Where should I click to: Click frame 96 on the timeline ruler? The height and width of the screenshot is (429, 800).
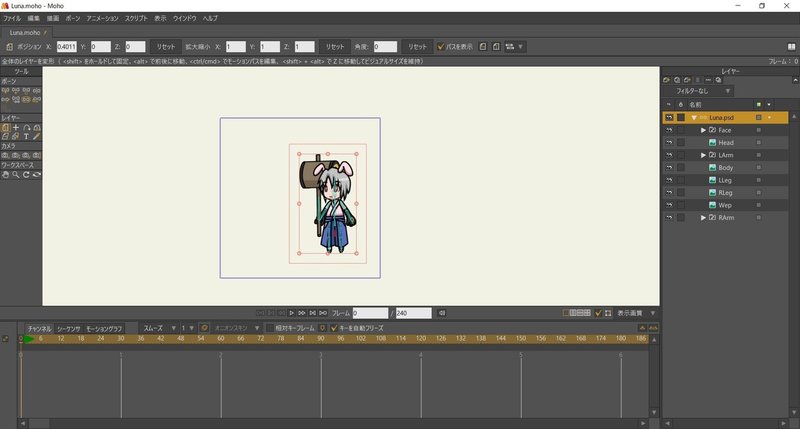pos(340,339)
